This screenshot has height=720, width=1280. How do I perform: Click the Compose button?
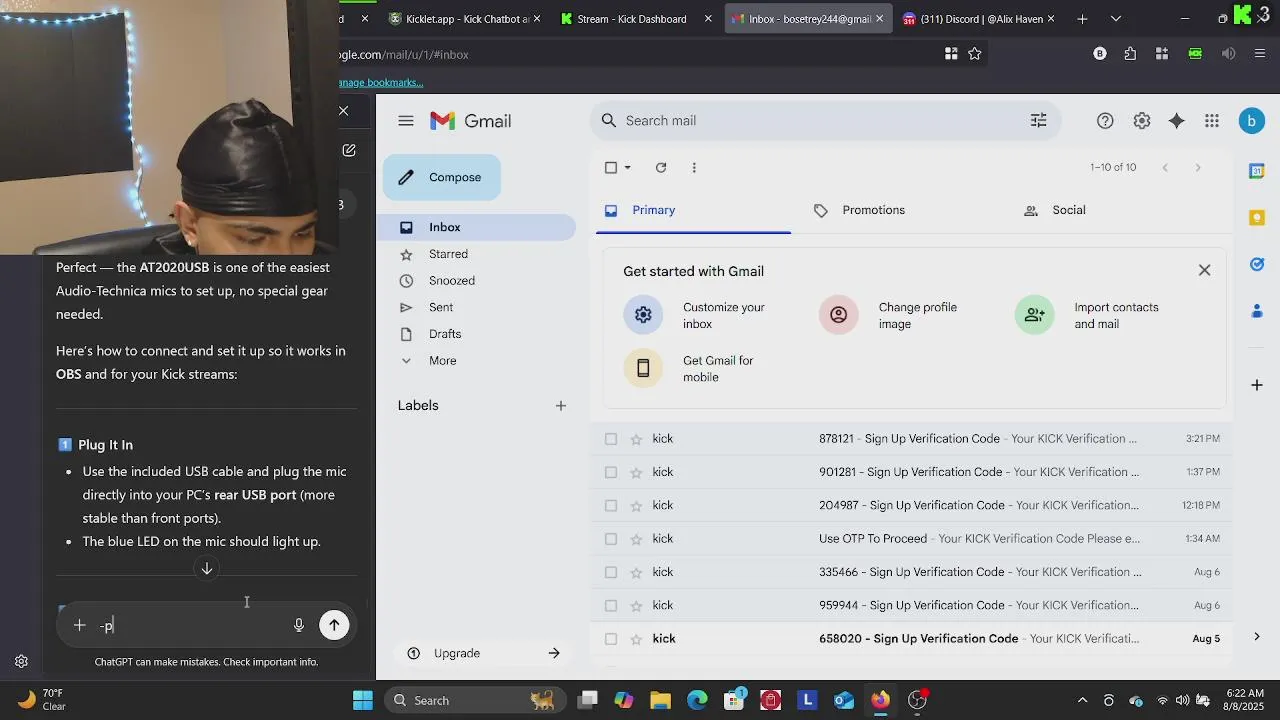coord(442,177)
